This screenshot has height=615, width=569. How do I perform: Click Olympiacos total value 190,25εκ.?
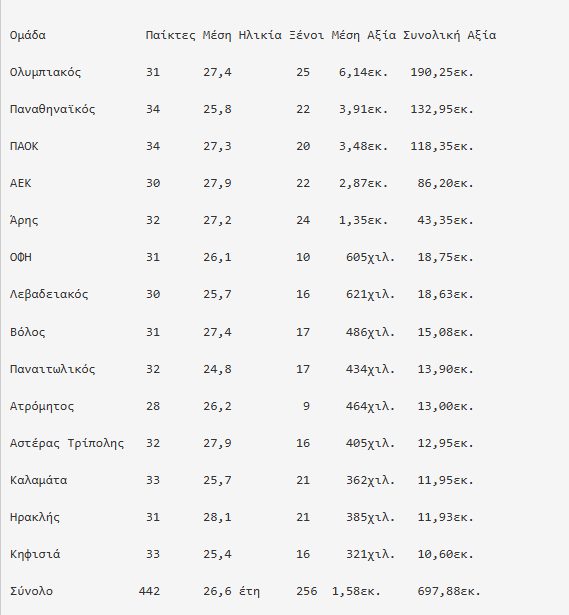tap(442, 73)
